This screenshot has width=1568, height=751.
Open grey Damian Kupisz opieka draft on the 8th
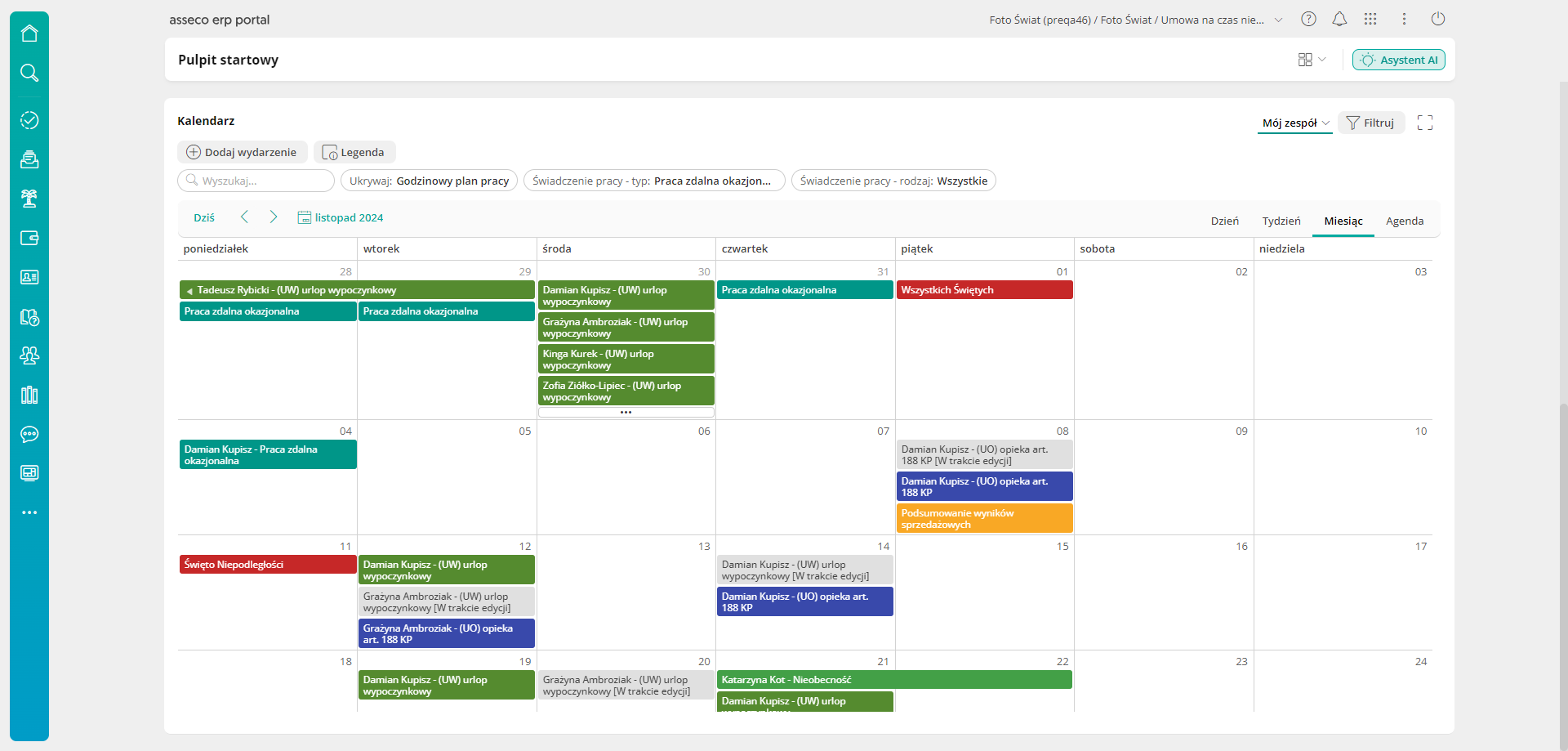pyautogui.click(x=984, y=455)
